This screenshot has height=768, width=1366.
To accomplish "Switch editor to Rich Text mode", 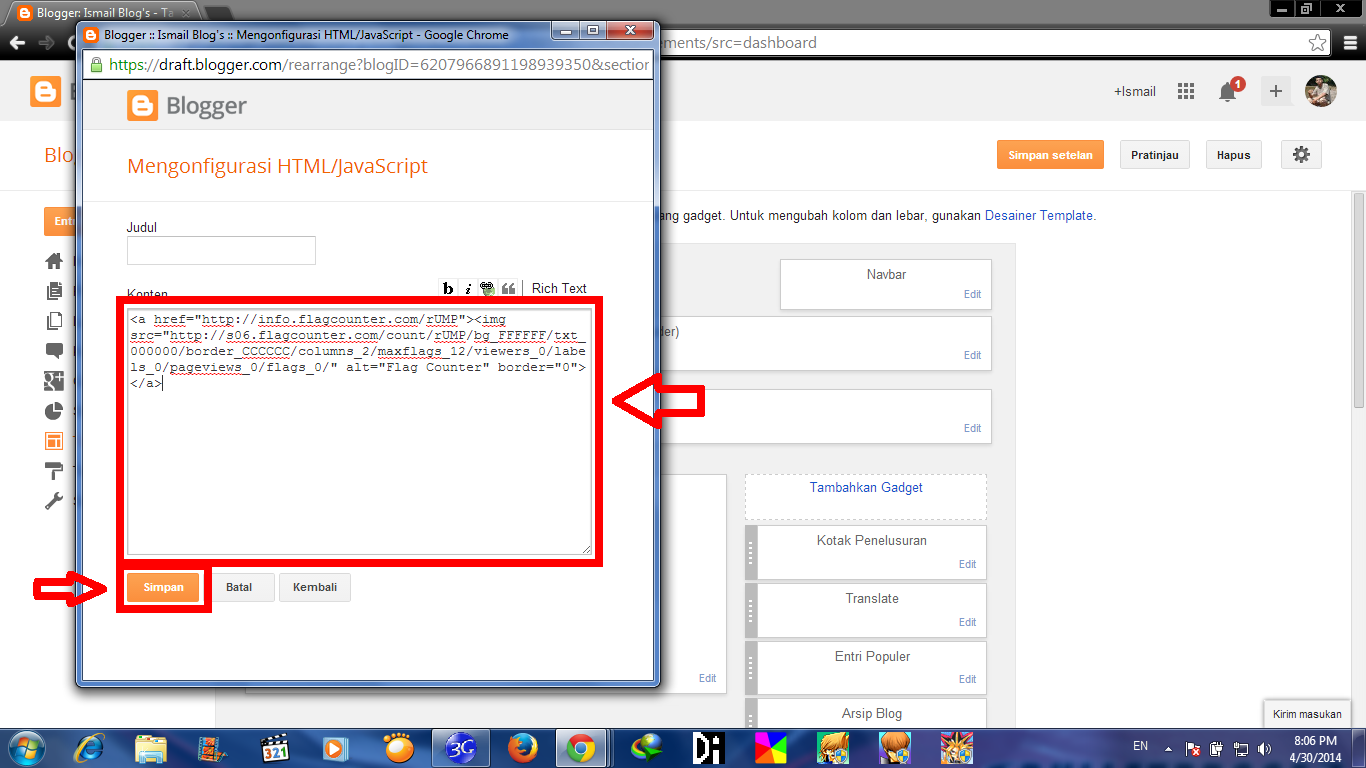I will click(x=559, y=288).
